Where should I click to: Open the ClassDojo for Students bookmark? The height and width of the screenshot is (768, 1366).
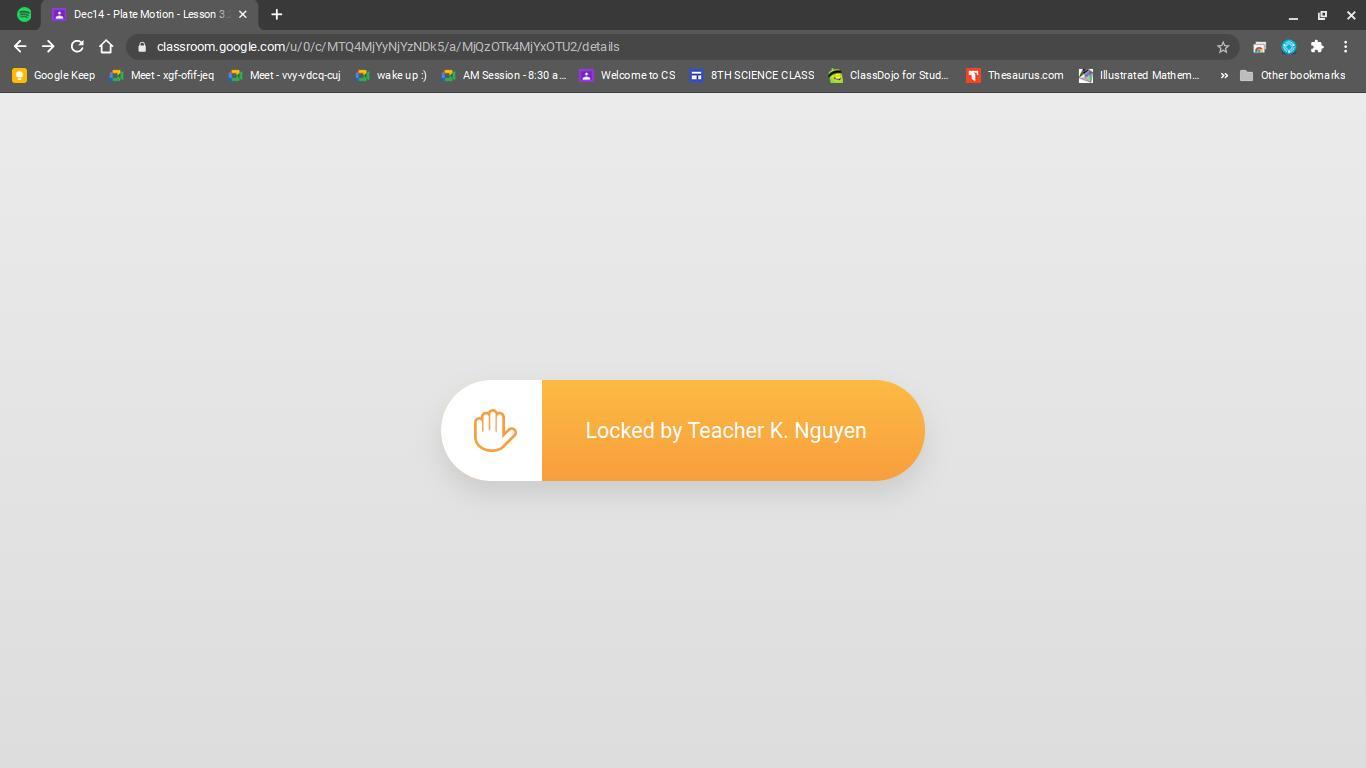pos(889,75)
